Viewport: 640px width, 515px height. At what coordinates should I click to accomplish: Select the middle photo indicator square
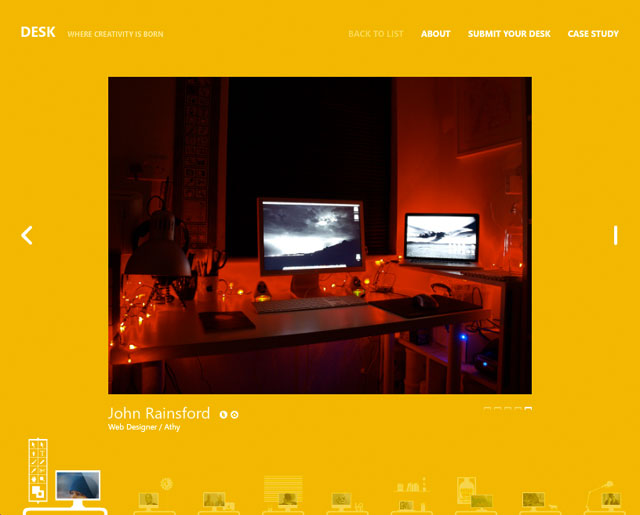508,409
